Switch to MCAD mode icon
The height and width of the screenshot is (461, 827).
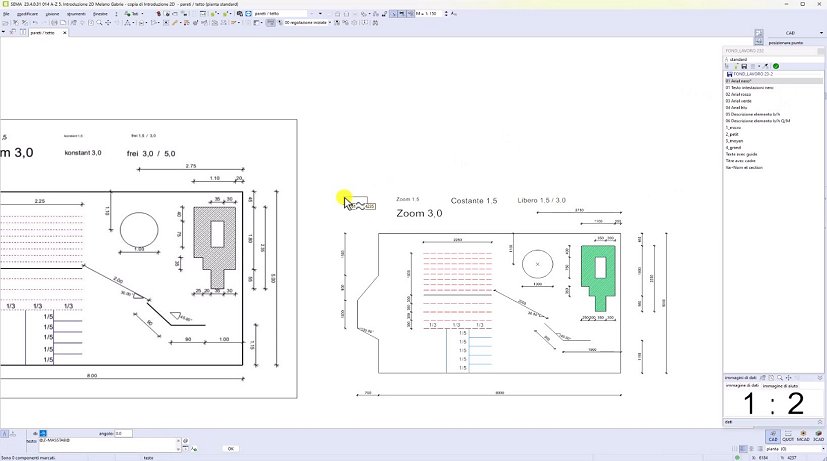coord(803,436)
